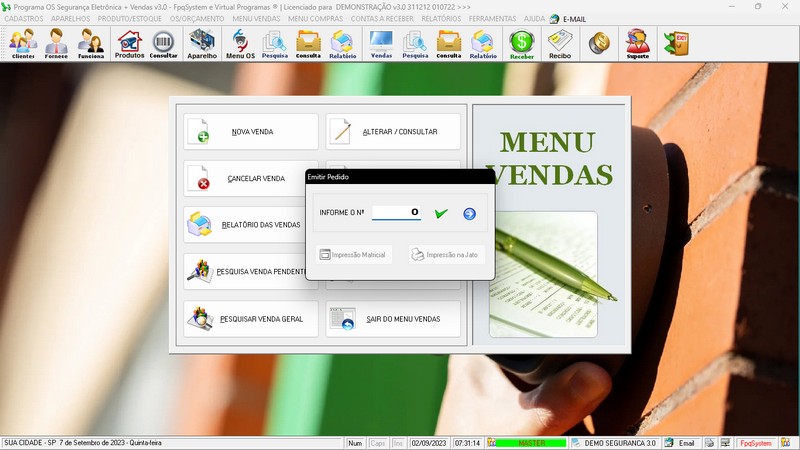Screen dimensions: 800x450
Task: Focus the INFORME O Nº input field
Action: pos(396,212)
